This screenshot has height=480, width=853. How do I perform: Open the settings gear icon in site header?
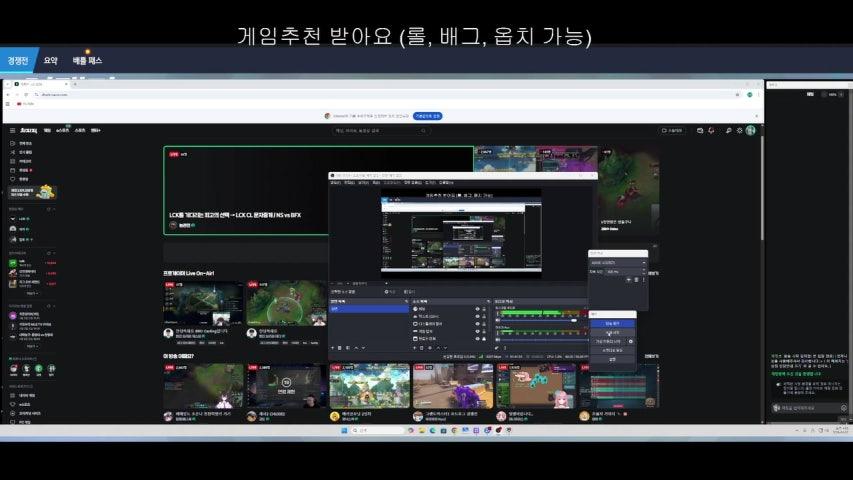tap(740, 130)
